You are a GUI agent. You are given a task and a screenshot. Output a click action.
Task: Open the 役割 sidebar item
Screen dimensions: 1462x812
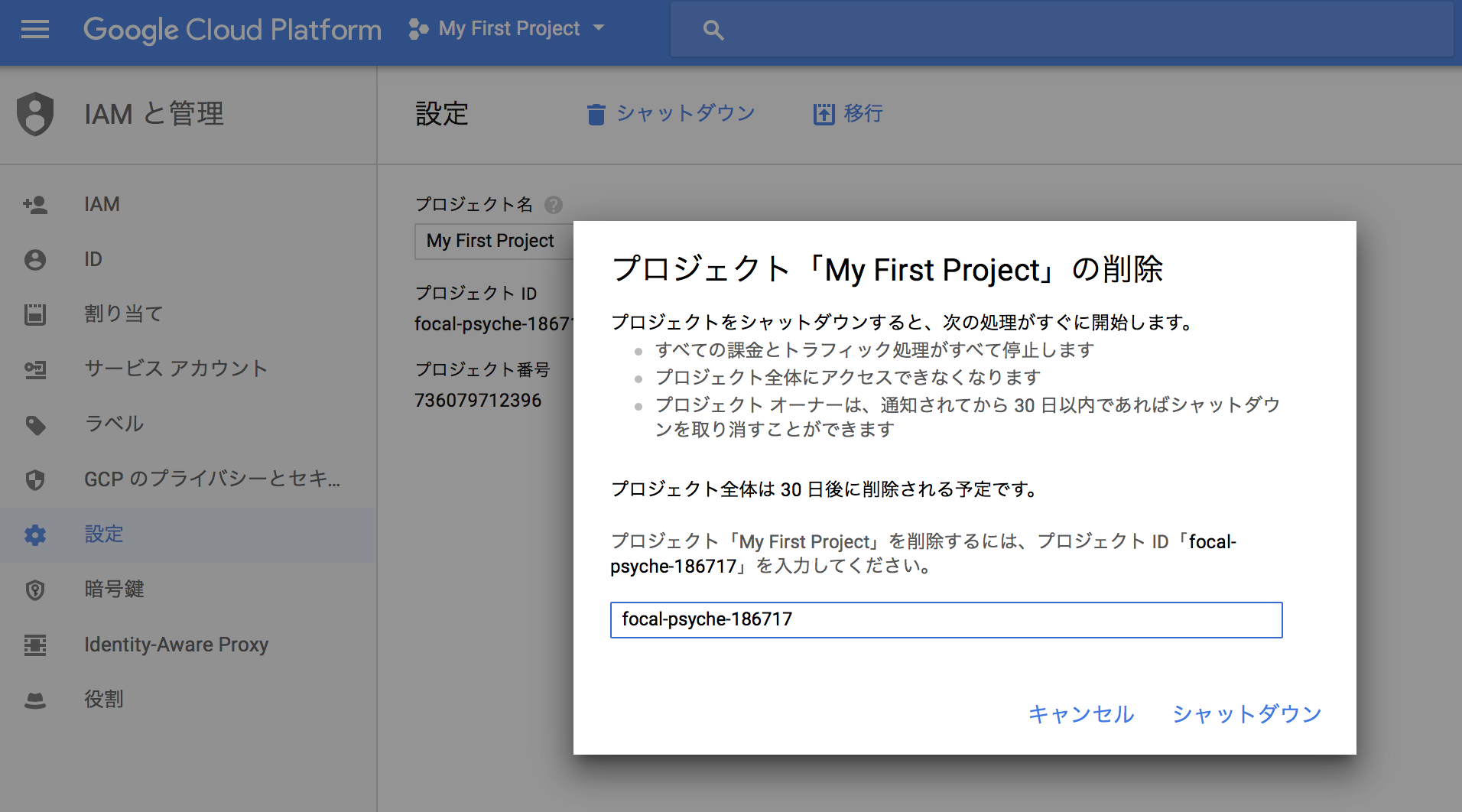(x=188, y=700)
